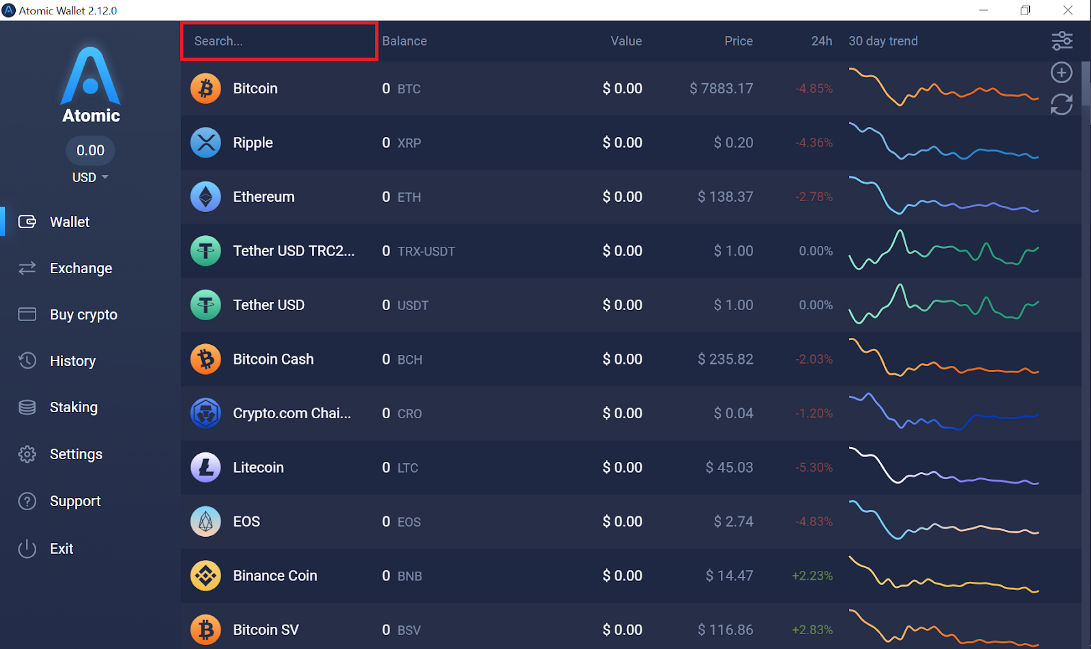Click the Bitcoin Cash price $ 235.82
Screen dimensions: 1091x649
(x=725, y=359)
